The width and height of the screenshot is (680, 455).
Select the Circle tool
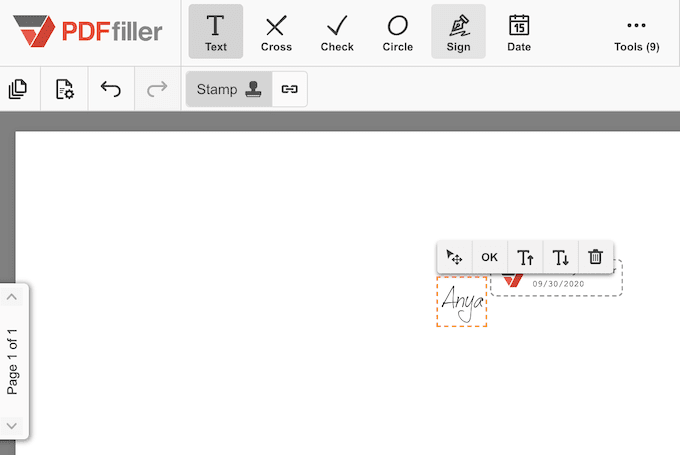coord(398,32)
